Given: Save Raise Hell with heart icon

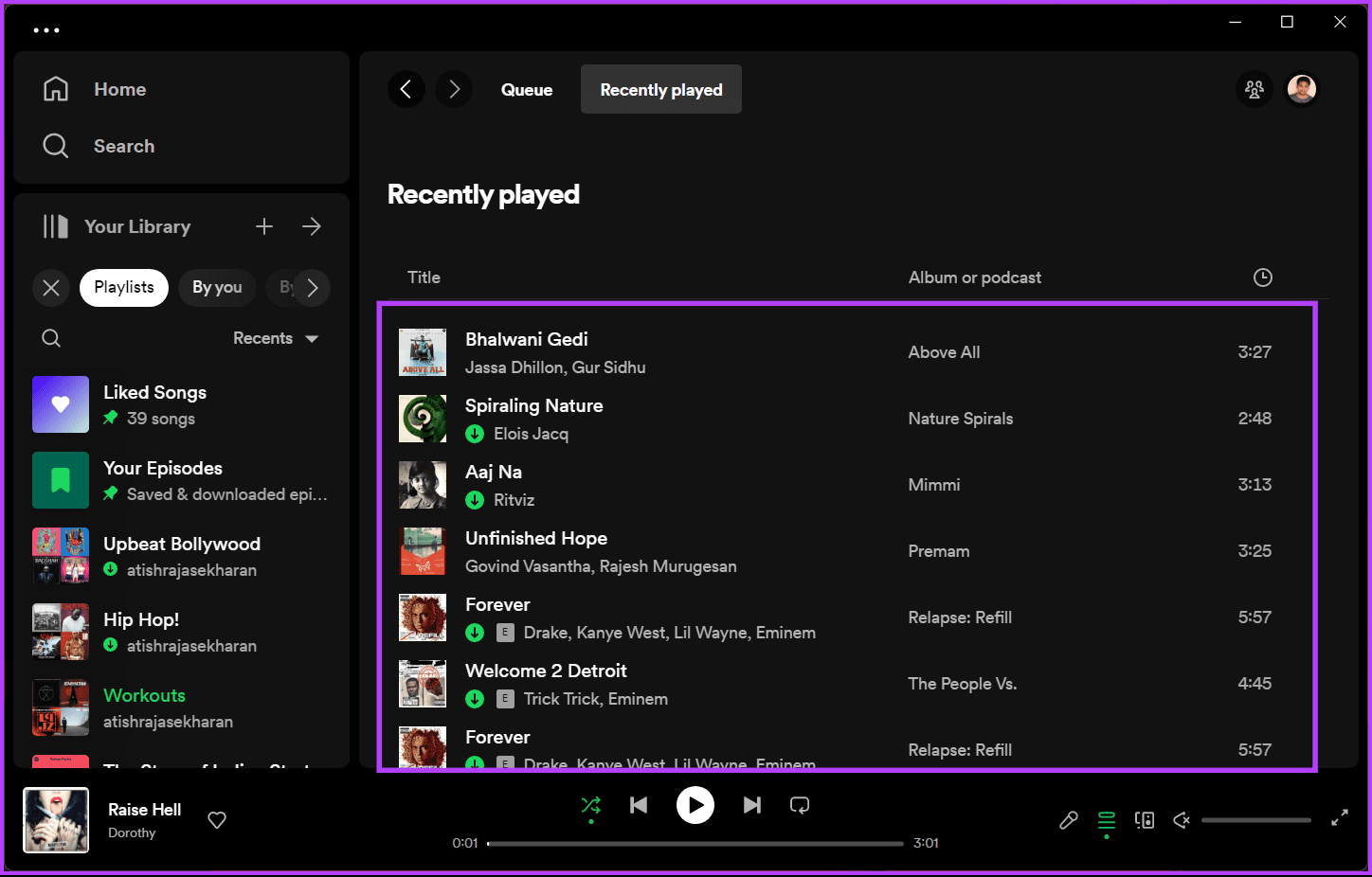Looking at the screenshot, I should click(x=217, y=820).
